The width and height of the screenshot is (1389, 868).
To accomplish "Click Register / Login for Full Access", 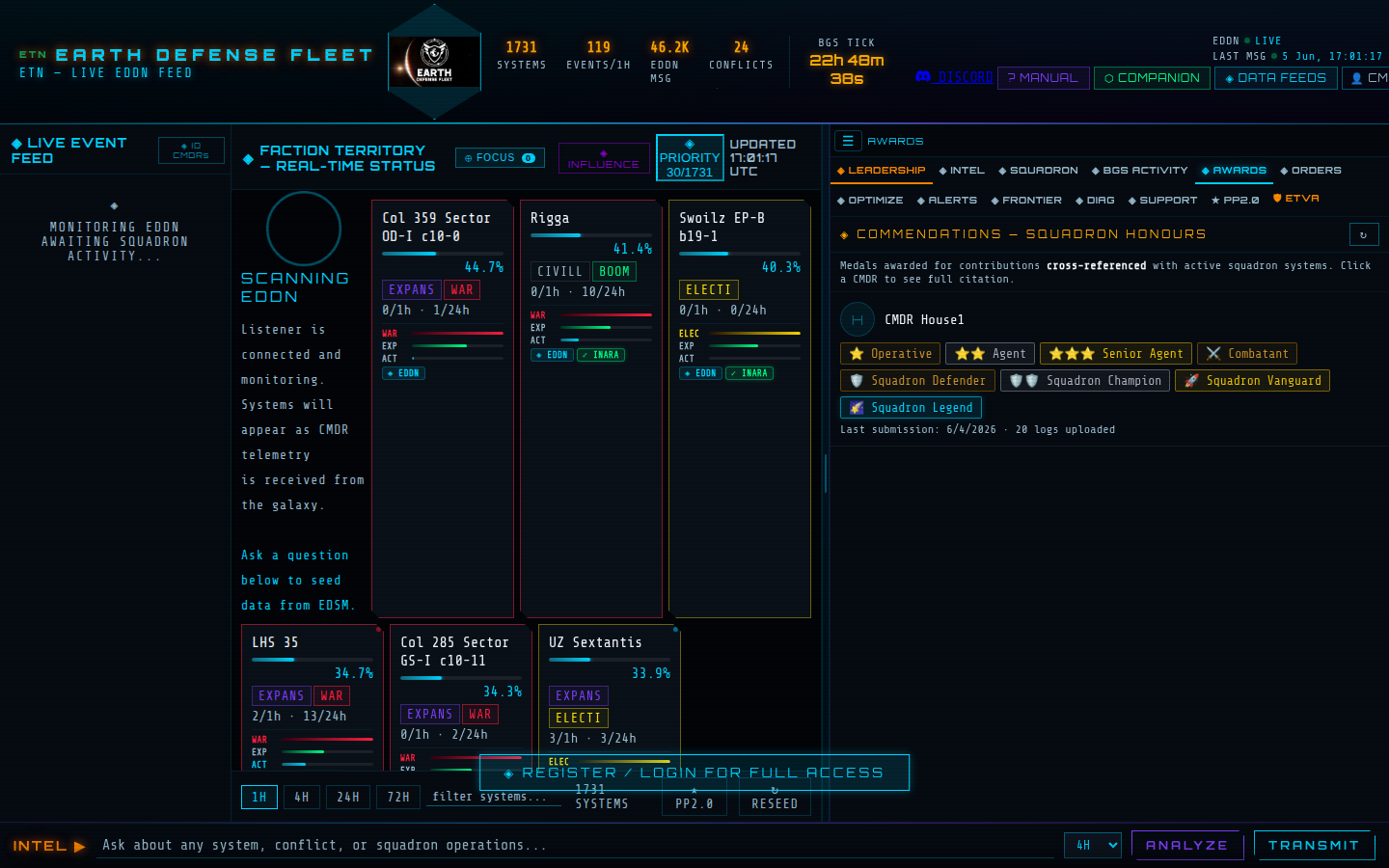I will [694, 773].
